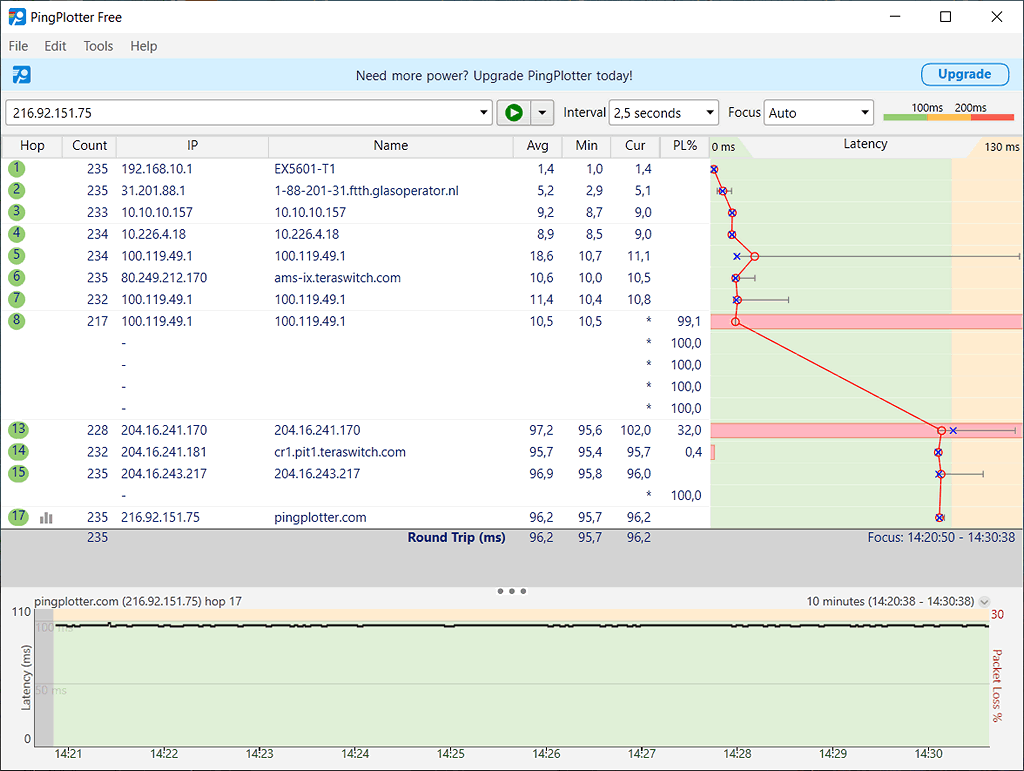Image resolution: width=1024 pixels, height=771 pixels.
Task: Open the Edit menu
Action: pyautogui.click(x=56, y=46)
